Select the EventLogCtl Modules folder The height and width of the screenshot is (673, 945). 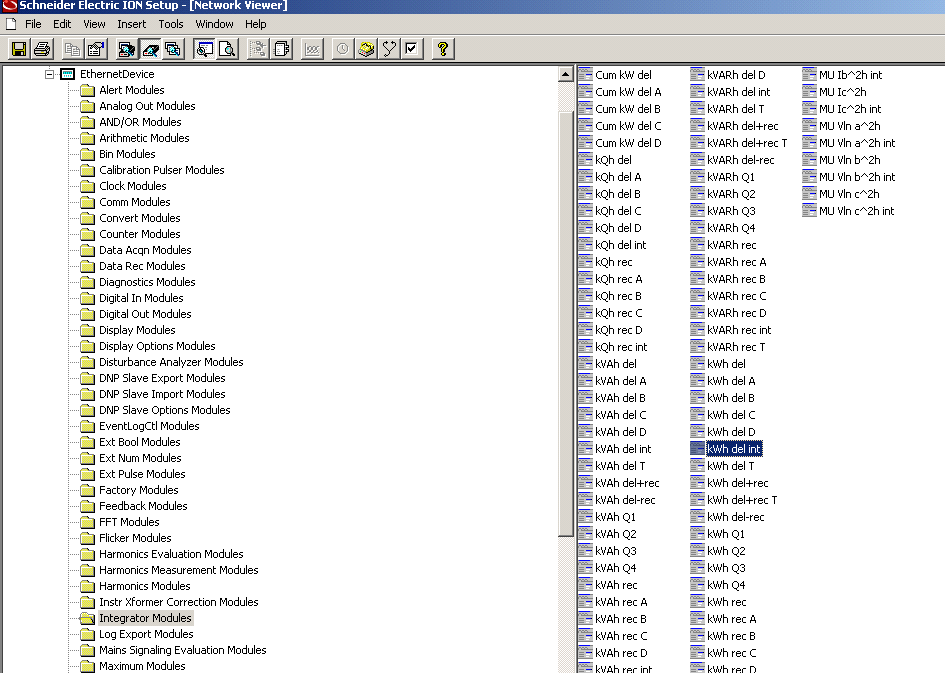149,426
